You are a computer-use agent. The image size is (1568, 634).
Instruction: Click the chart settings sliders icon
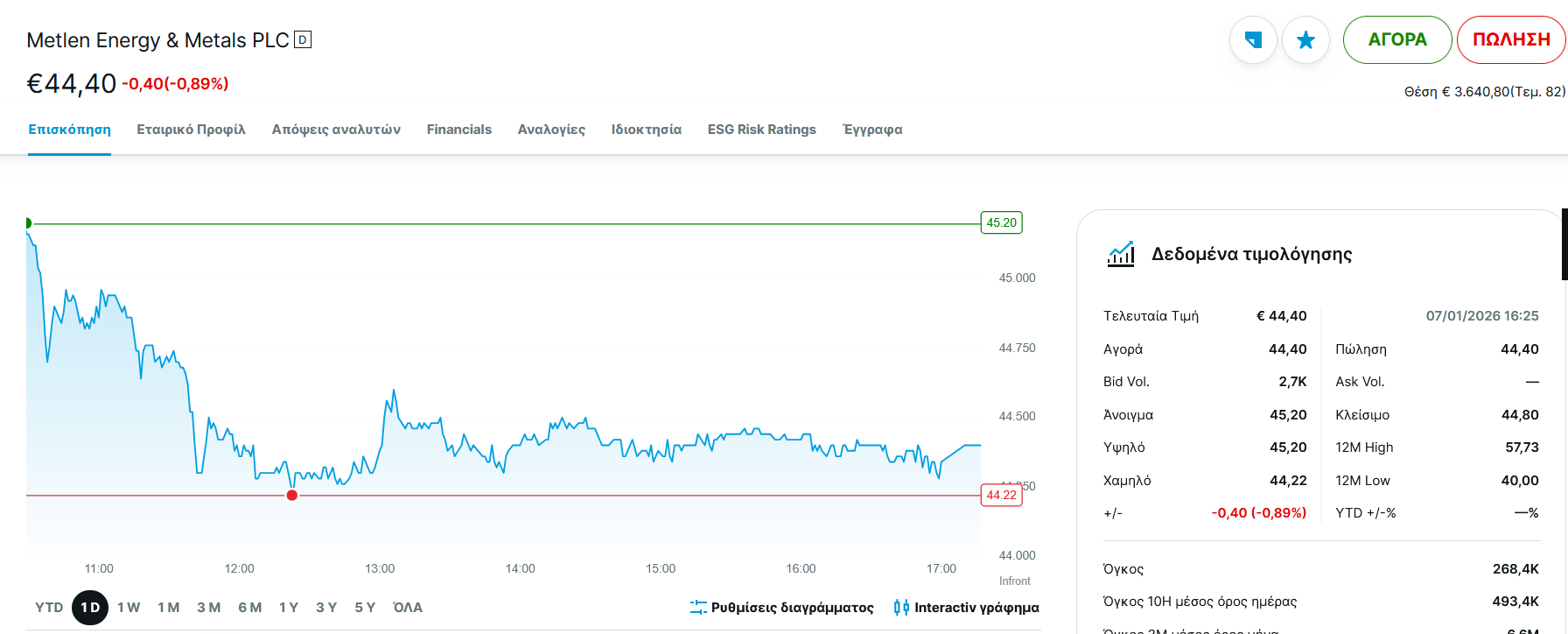point(698,607)
